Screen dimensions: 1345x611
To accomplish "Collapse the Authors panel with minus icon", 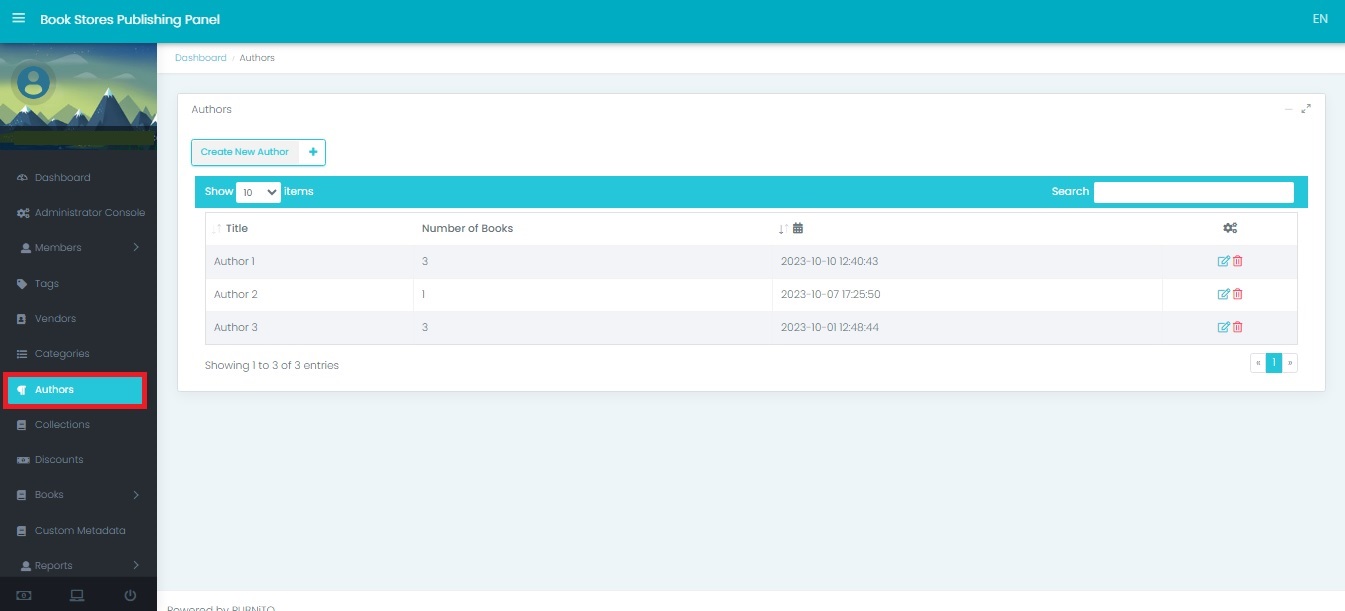I will point(1289,109).
